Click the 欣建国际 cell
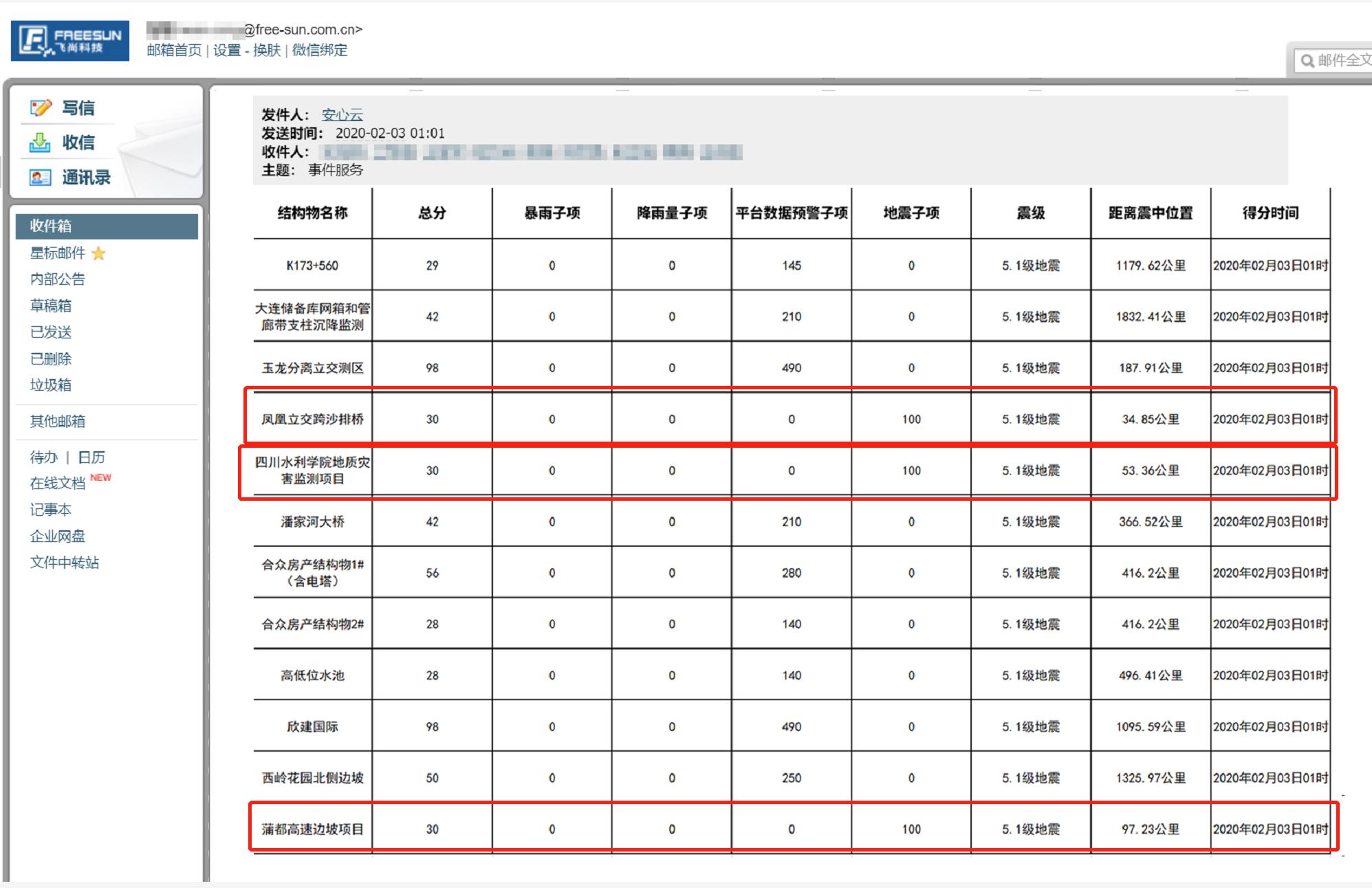 (313, 726)
